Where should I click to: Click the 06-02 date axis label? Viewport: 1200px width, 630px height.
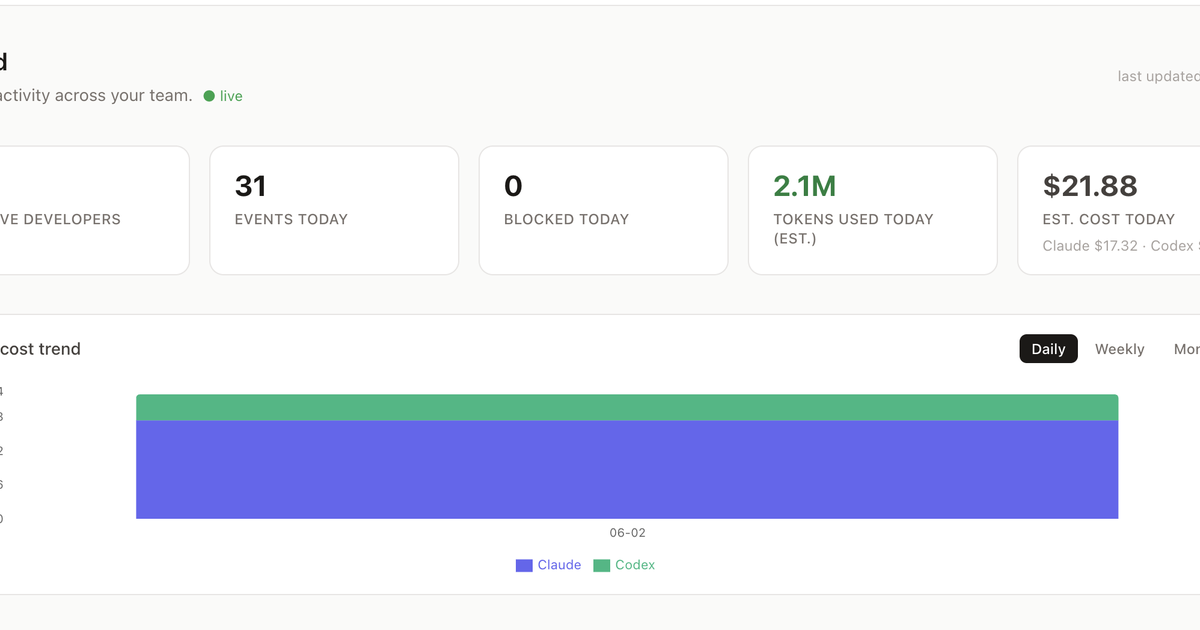[x=627, y=533]
